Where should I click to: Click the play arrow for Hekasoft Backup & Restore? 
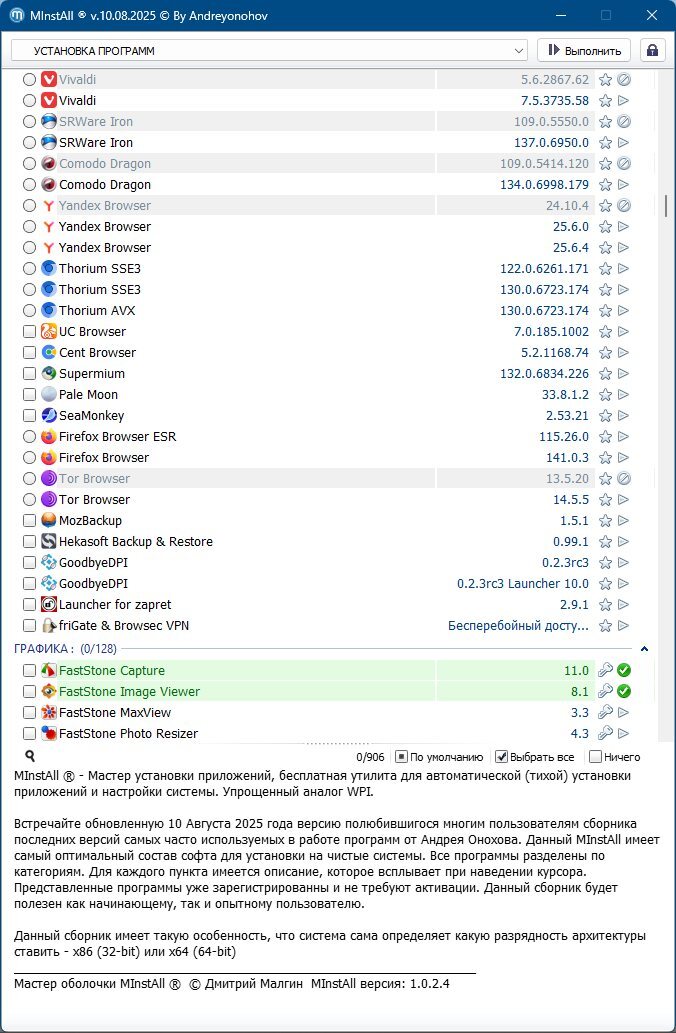623,542
